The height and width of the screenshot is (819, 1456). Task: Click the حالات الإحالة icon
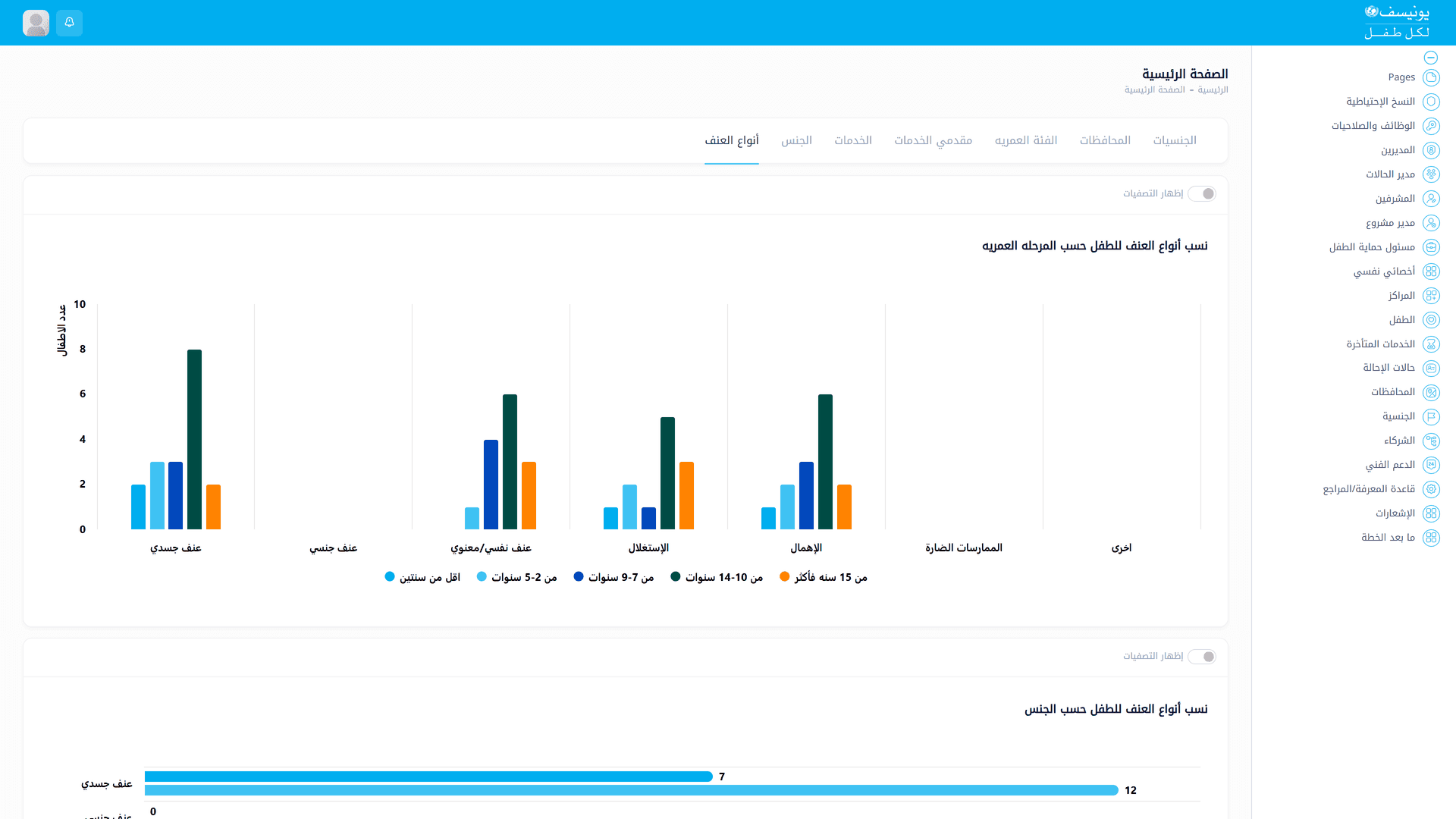pos(1431,368)
